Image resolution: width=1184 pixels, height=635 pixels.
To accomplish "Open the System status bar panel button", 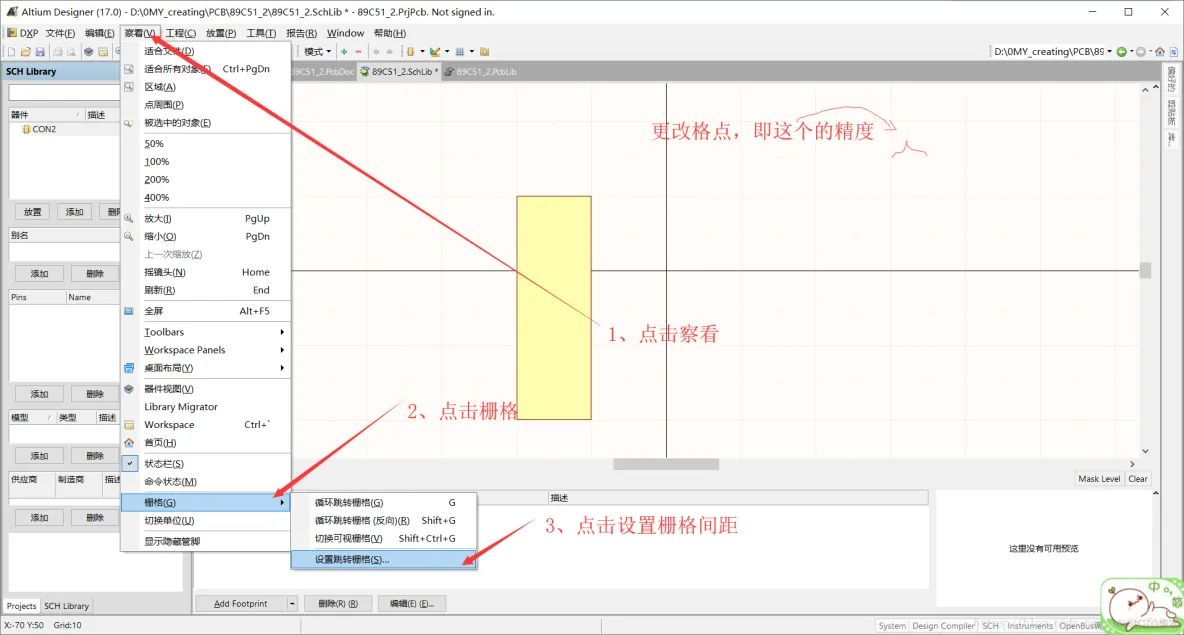I will coord(892,626).
